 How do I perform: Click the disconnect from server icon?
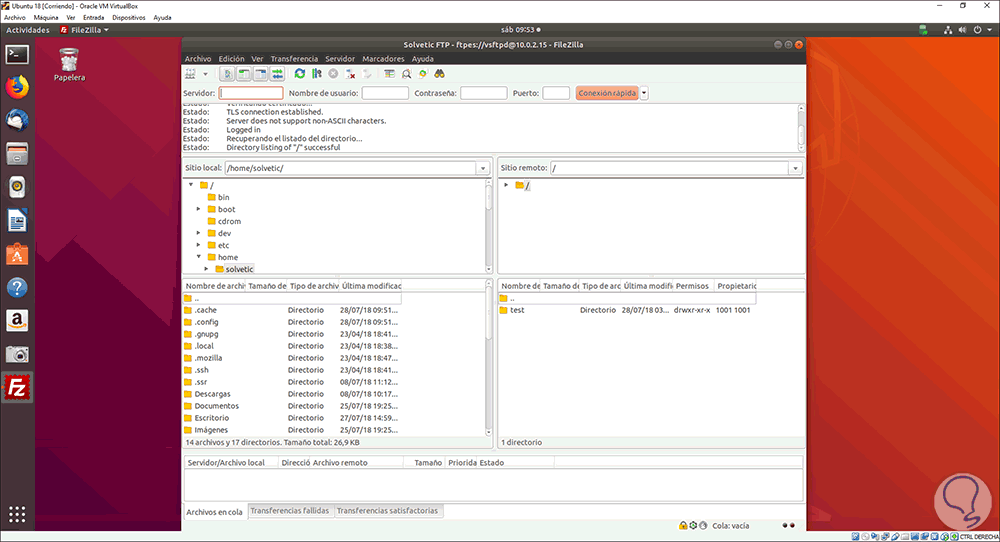351,74
